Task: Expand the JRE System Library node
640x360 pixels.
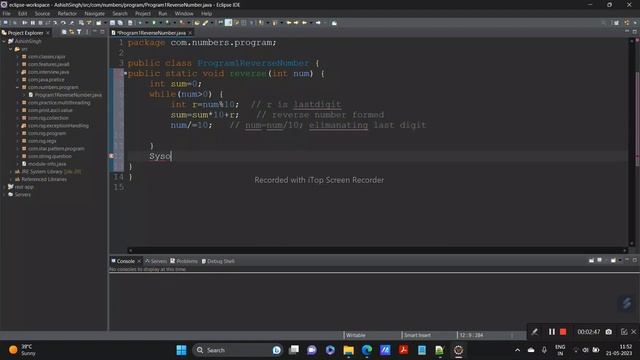Action: (x=11, y=172)
